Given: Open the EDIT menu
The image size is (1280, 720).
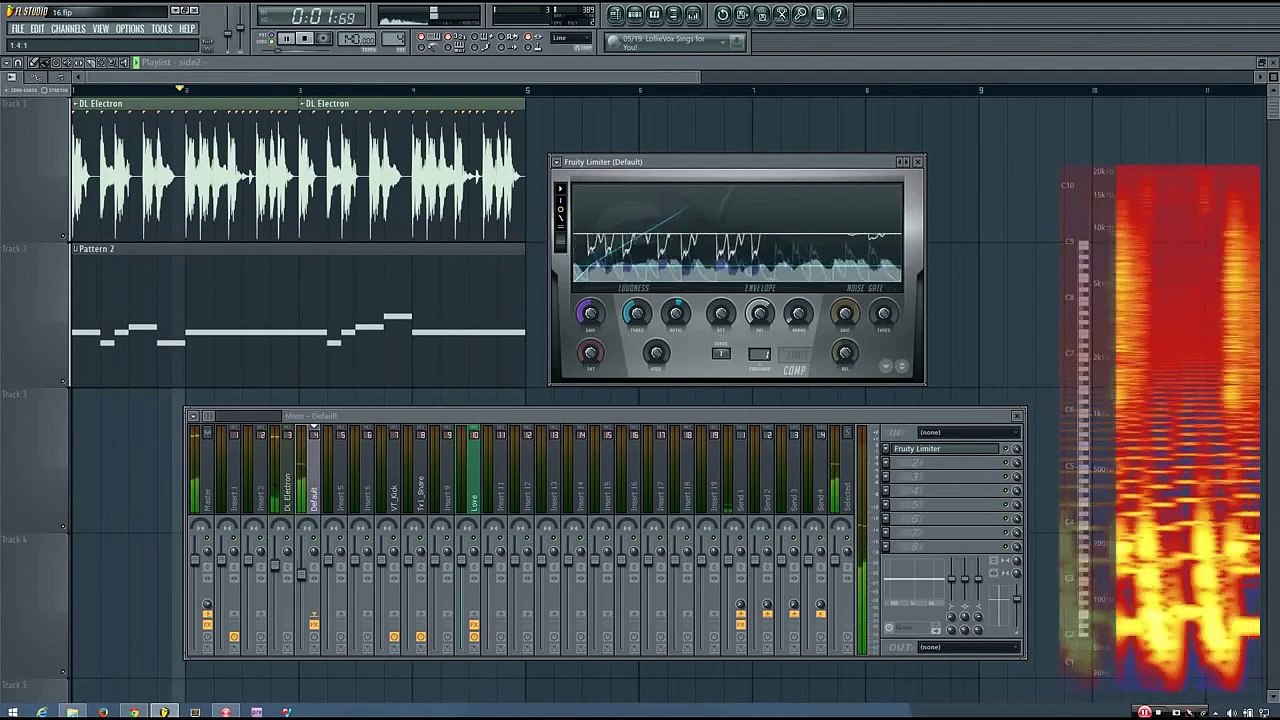Looking at the screenshot, I should [x=37, y=29].
